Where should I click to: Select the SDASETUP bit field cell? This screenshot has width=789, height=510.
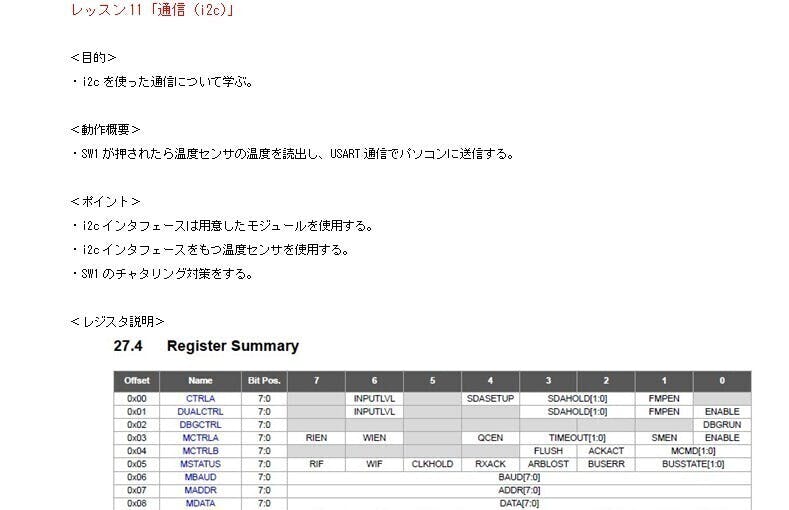[490, 398]
